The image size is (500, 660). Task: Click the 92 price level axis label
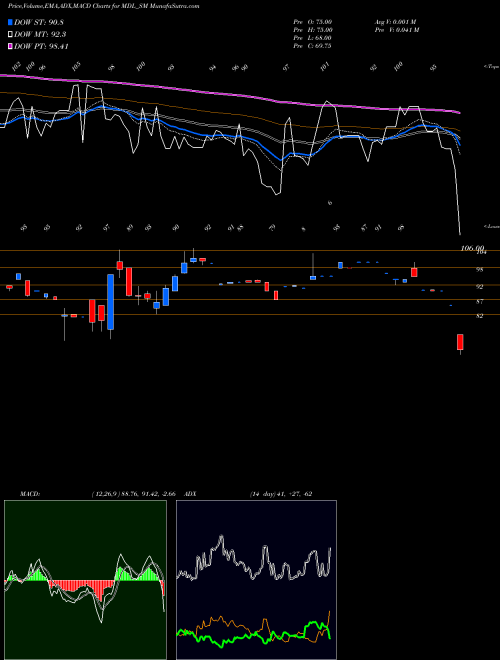(479, 287)
